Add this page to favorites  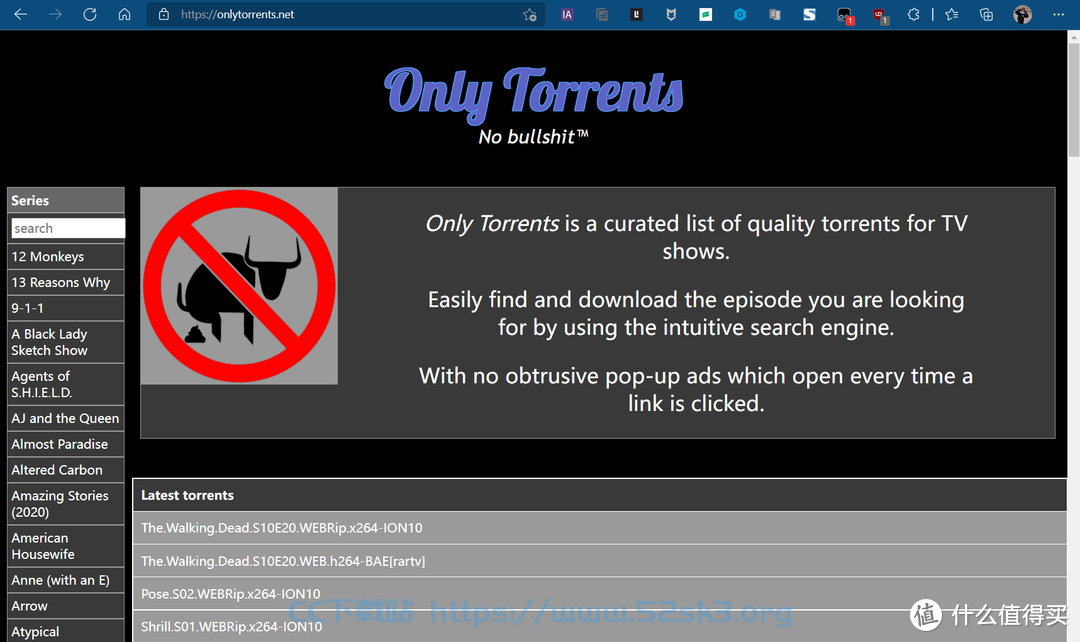coord(530,14)
